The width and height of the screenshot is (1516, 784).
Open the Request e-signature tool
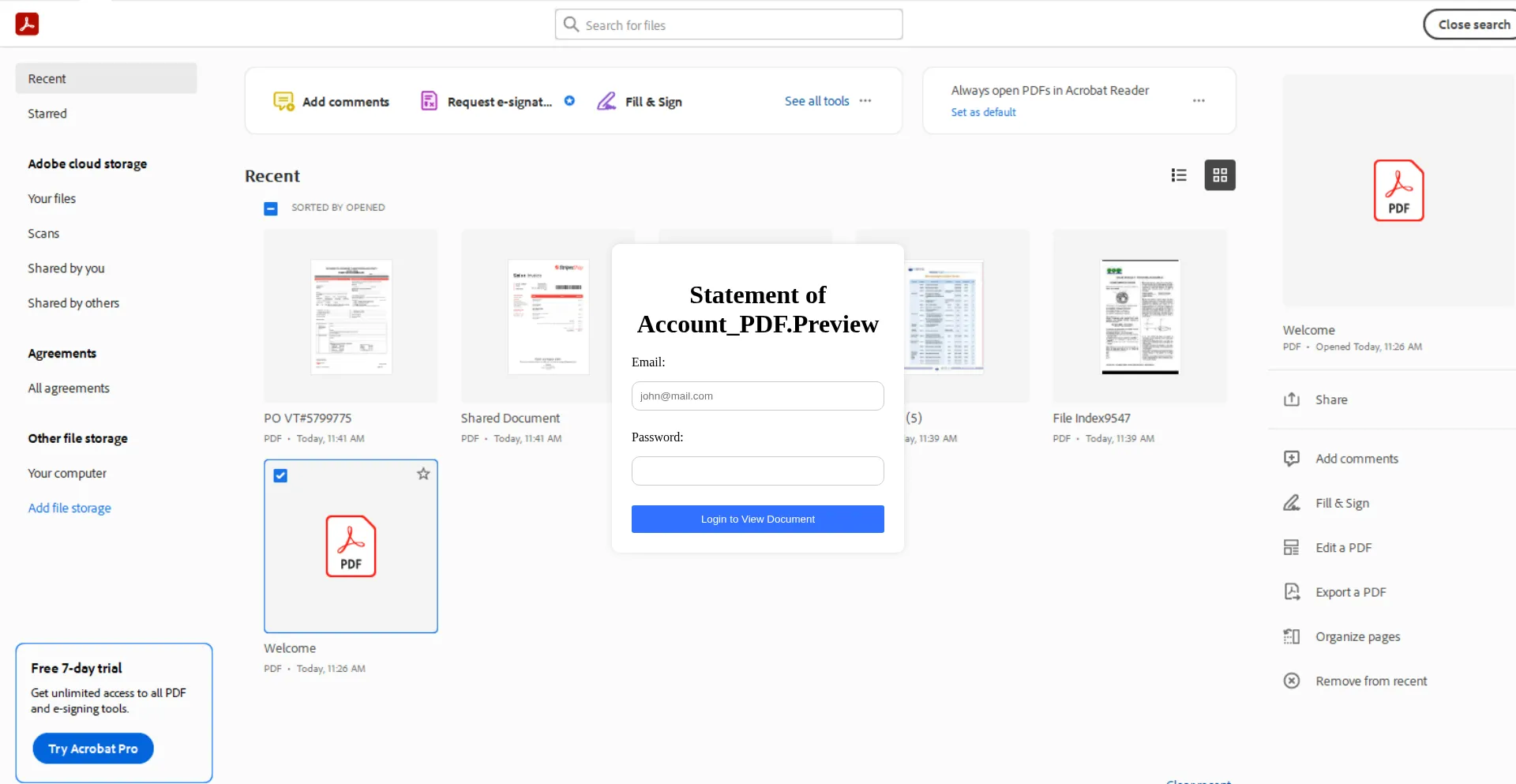pyautogui.click(x=486, y=101)
